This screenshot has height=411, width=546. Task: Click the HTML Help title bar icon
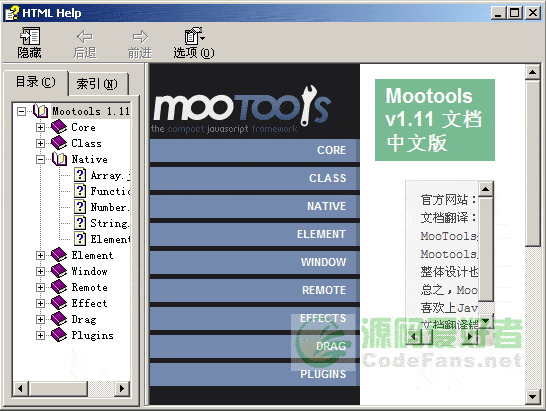12,13
